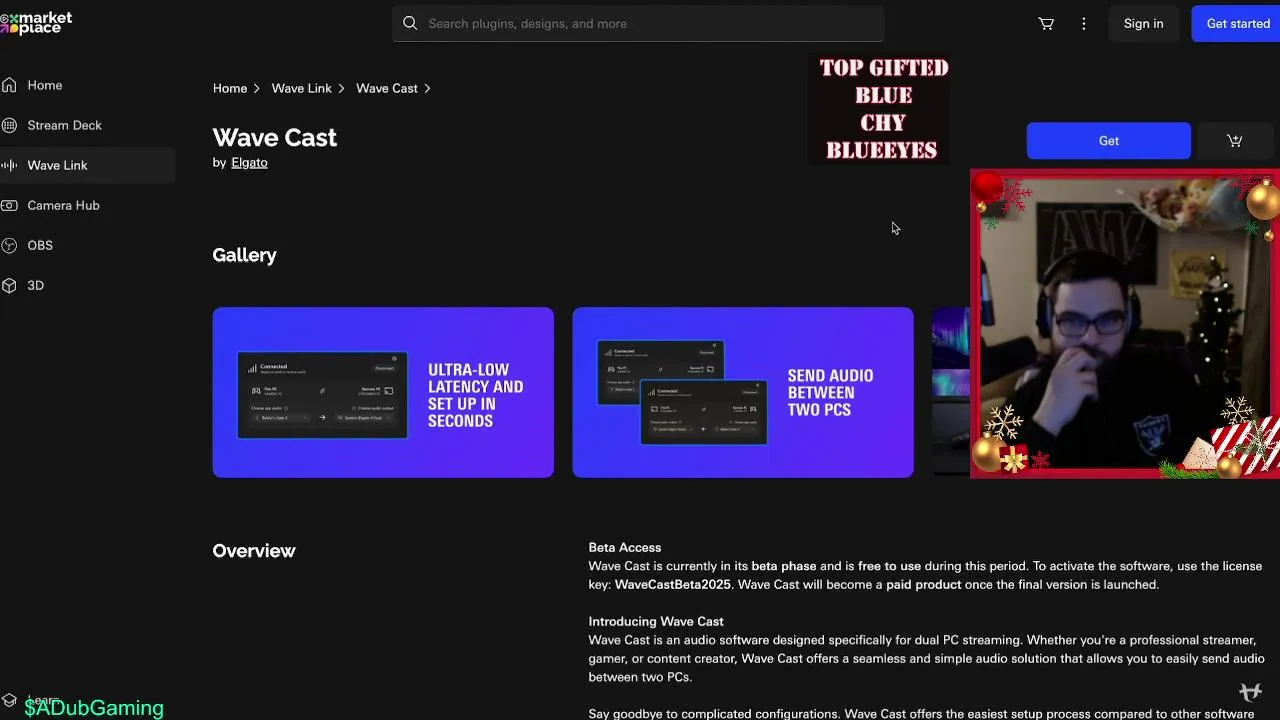
Task: Click the Introducing Wave Cast heading
Action: (656, 621)
